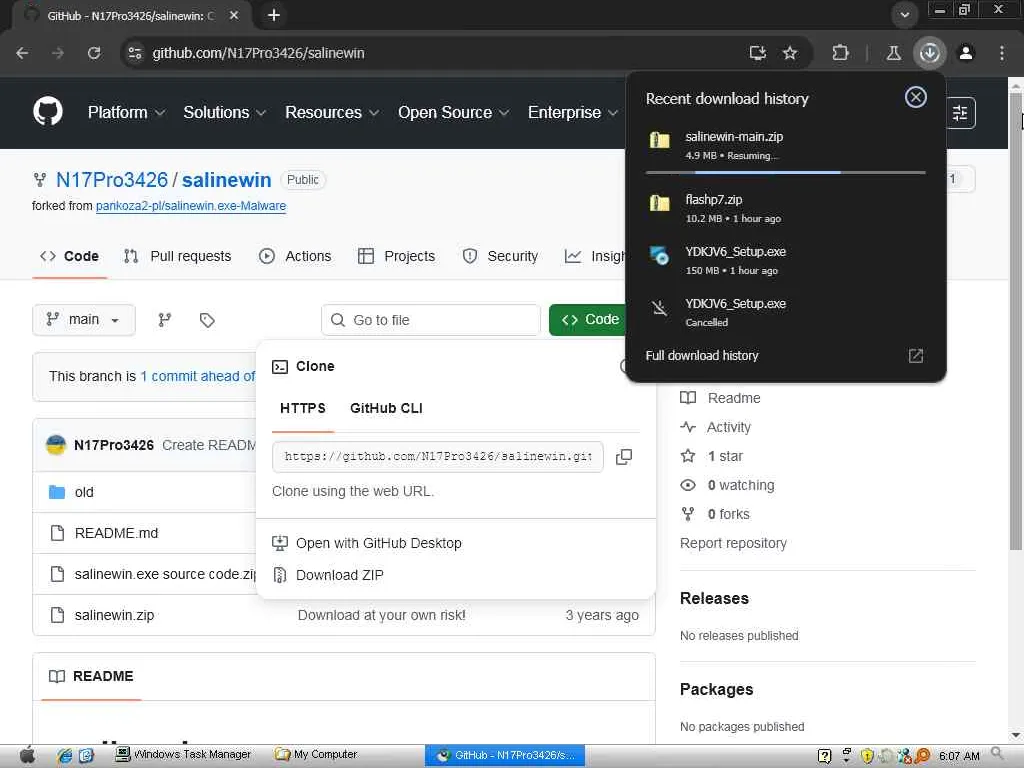Open the main branch selector dropdown
The image size is (1024, 768).
coord(84,319)
